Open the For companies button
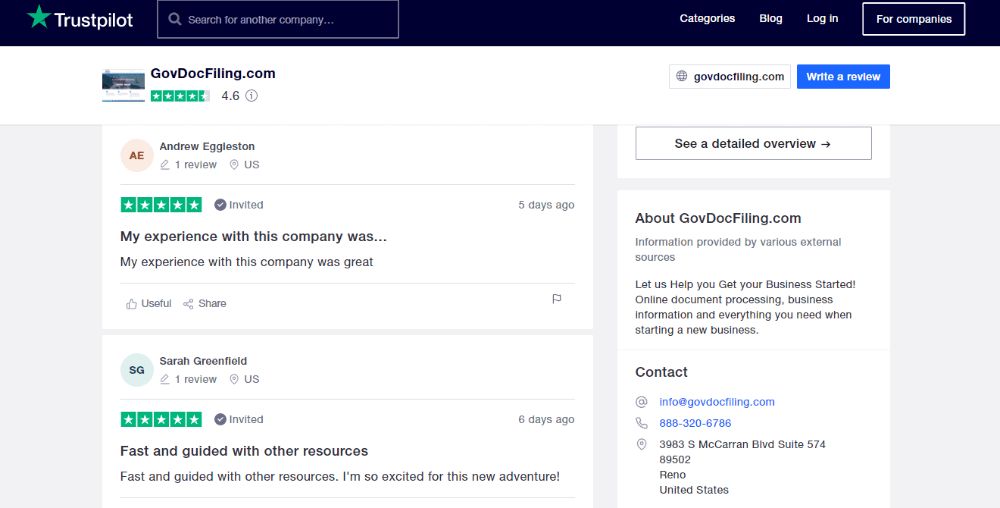This screenshot has height=508, width=1000. tap(913, 19)
